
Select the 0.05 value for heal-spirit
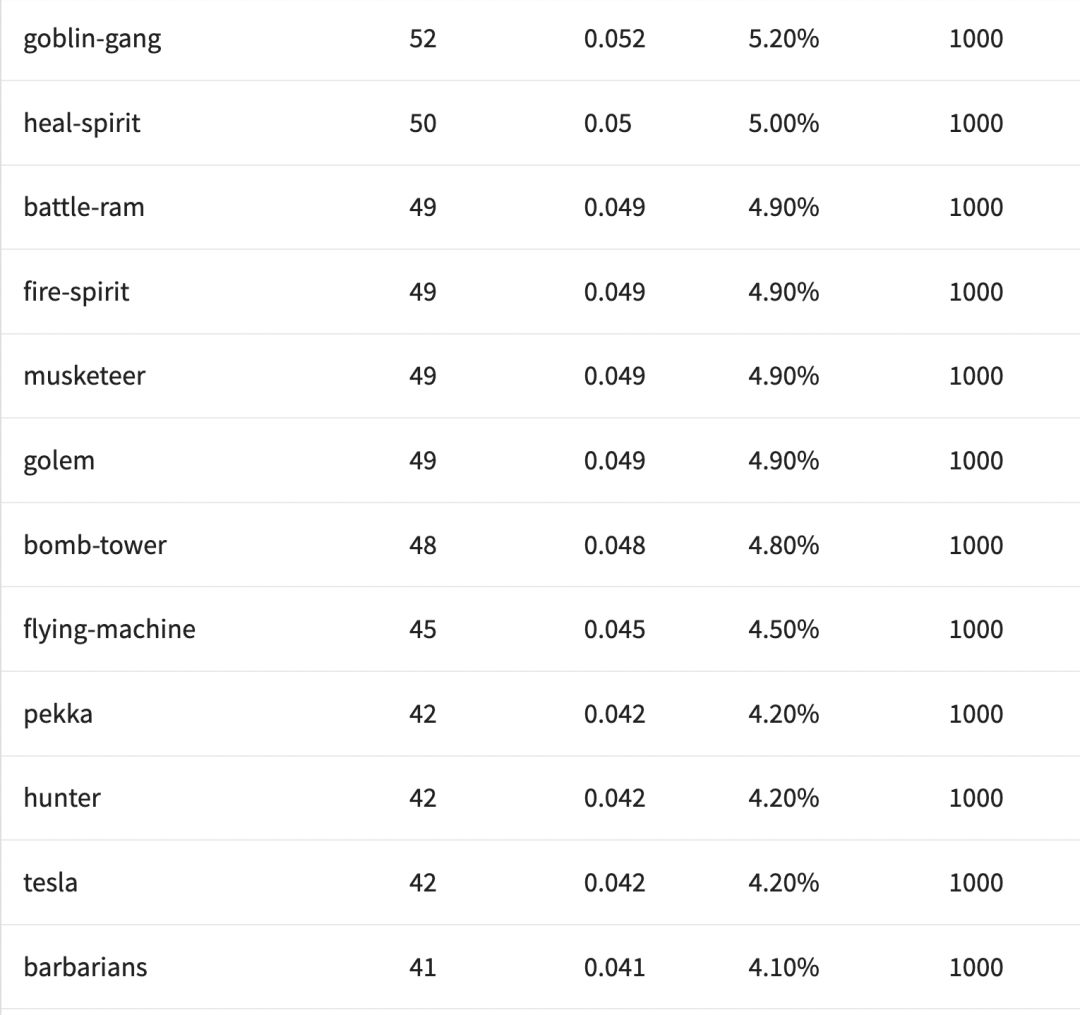click(x=608, y=123)
